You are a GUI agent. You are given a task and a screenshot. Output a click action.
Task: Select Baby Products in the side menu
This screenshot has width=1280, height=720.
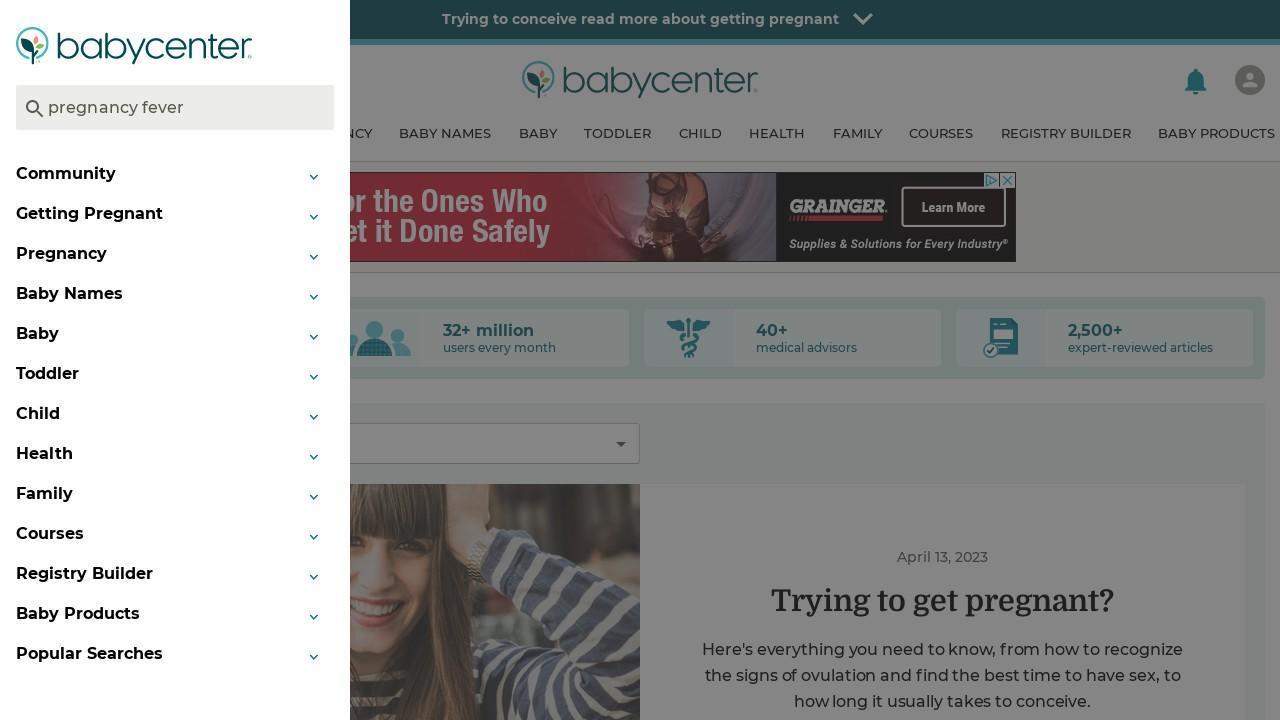click(78, 613)
